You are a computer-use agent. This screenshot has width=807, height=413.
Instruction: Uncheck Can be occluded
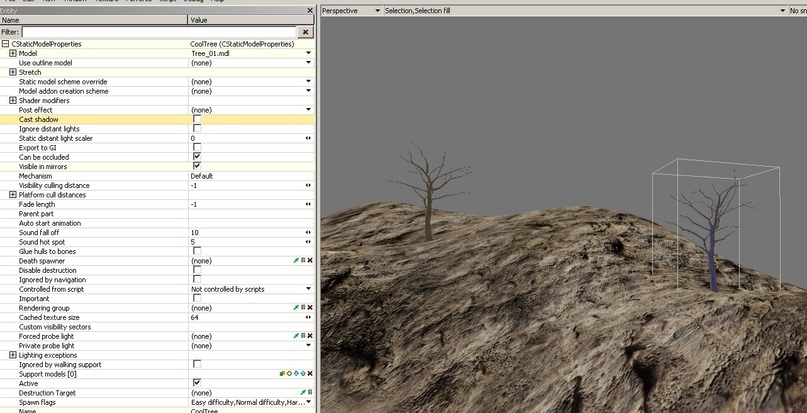tap(197, 157)
